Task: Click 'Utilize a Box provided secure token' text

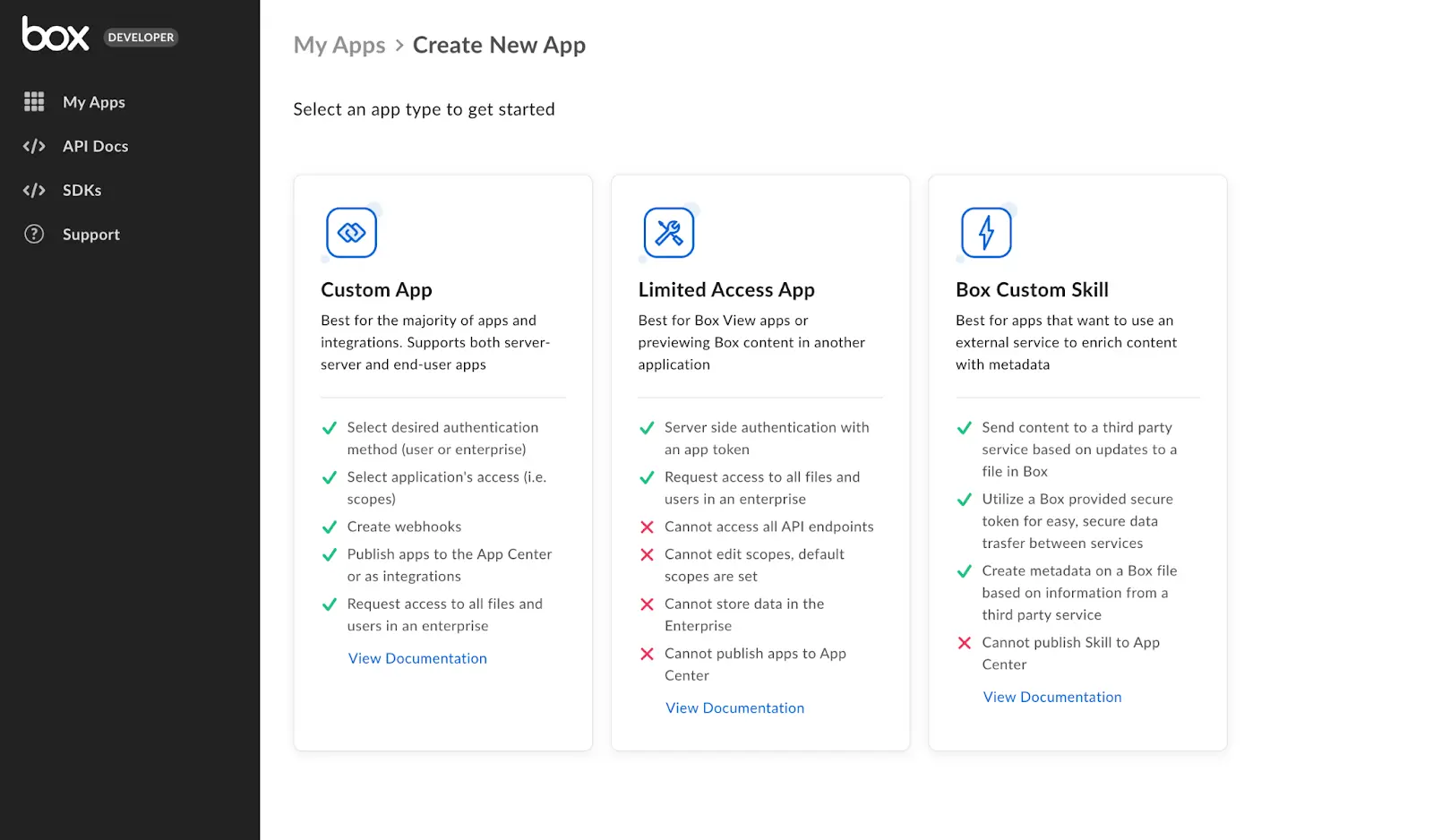Action: tap(1077, 521)
